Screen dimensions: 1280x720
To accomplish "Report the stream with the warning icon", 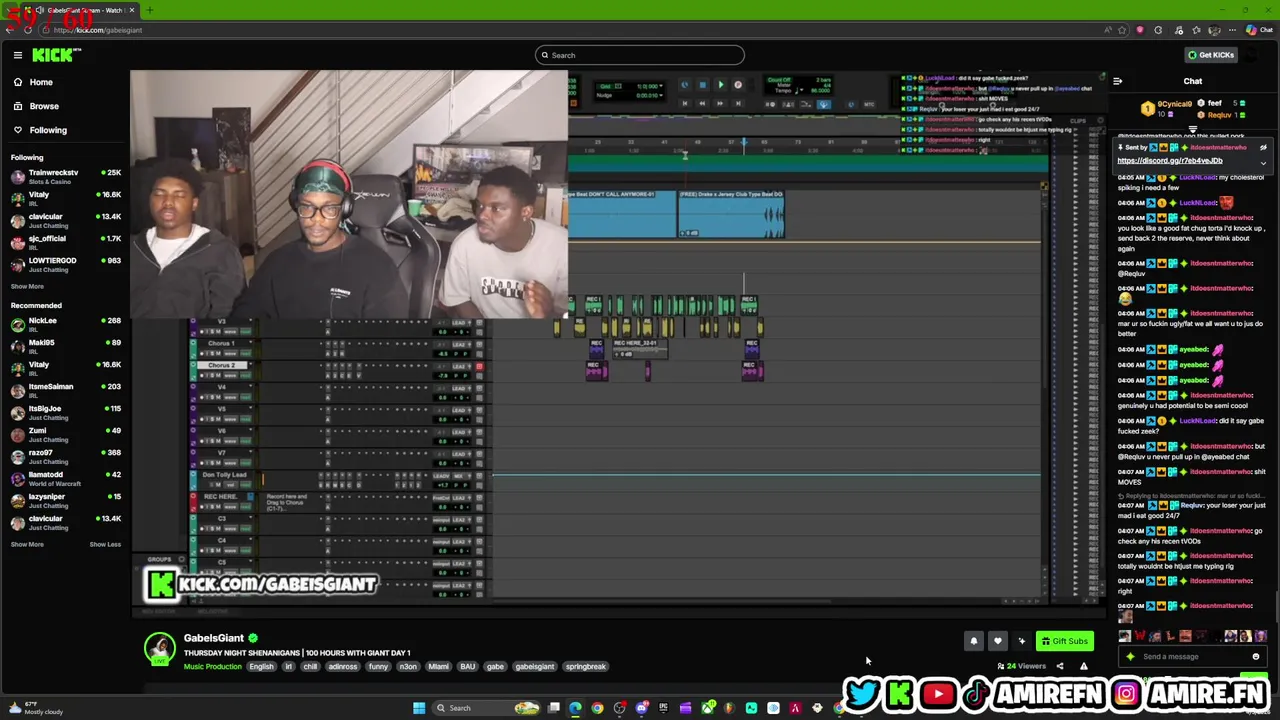I will 1083,666.
